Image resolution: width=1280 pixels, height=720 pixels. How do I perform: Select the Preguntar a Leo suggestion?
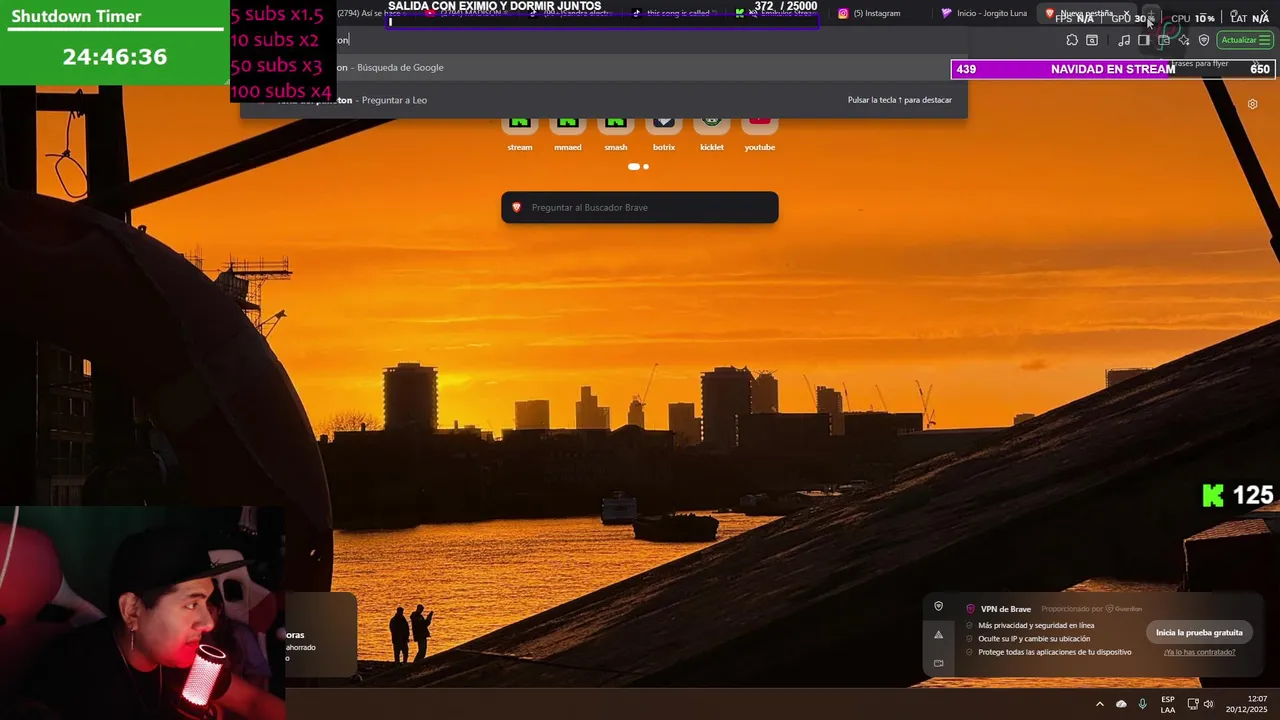[604, 100]
